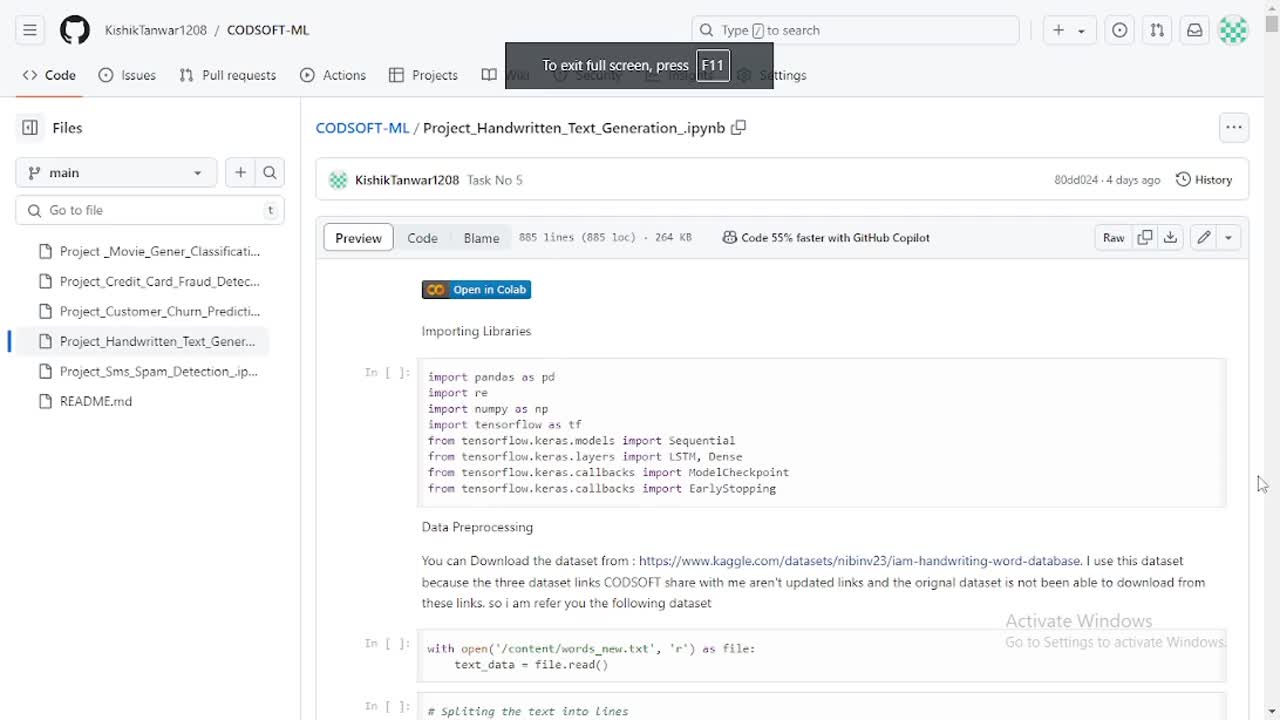
Task: Collapse the Files side panel
Action: coord(30,128)
